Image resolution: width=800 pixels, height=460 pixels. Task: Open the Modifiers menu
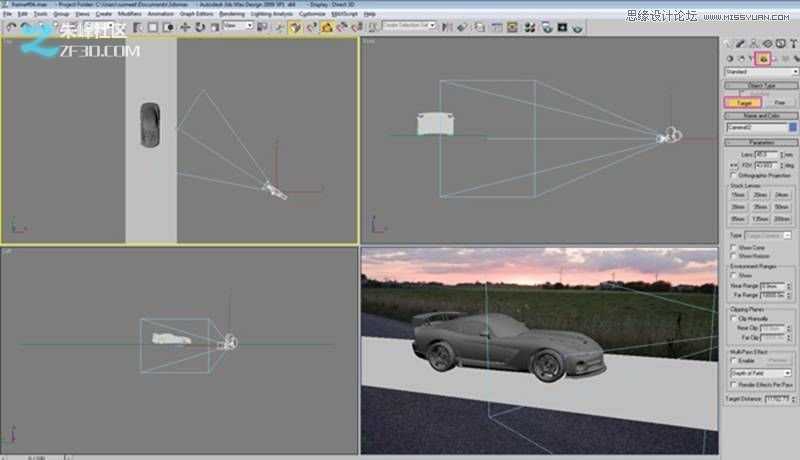pos(130,14)
